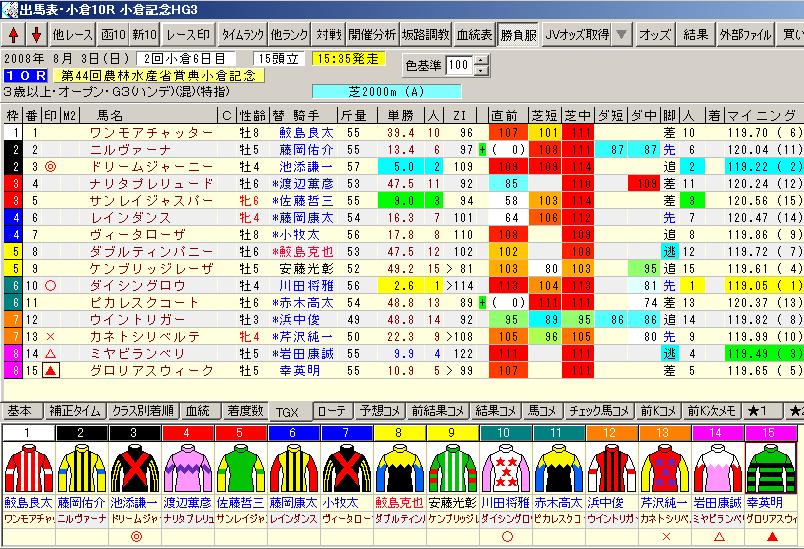The height and width of the screenshot is (549, 804).
Task: Click the red triangle mark beside グロリアスウィーク
Action: coord(50,370)
